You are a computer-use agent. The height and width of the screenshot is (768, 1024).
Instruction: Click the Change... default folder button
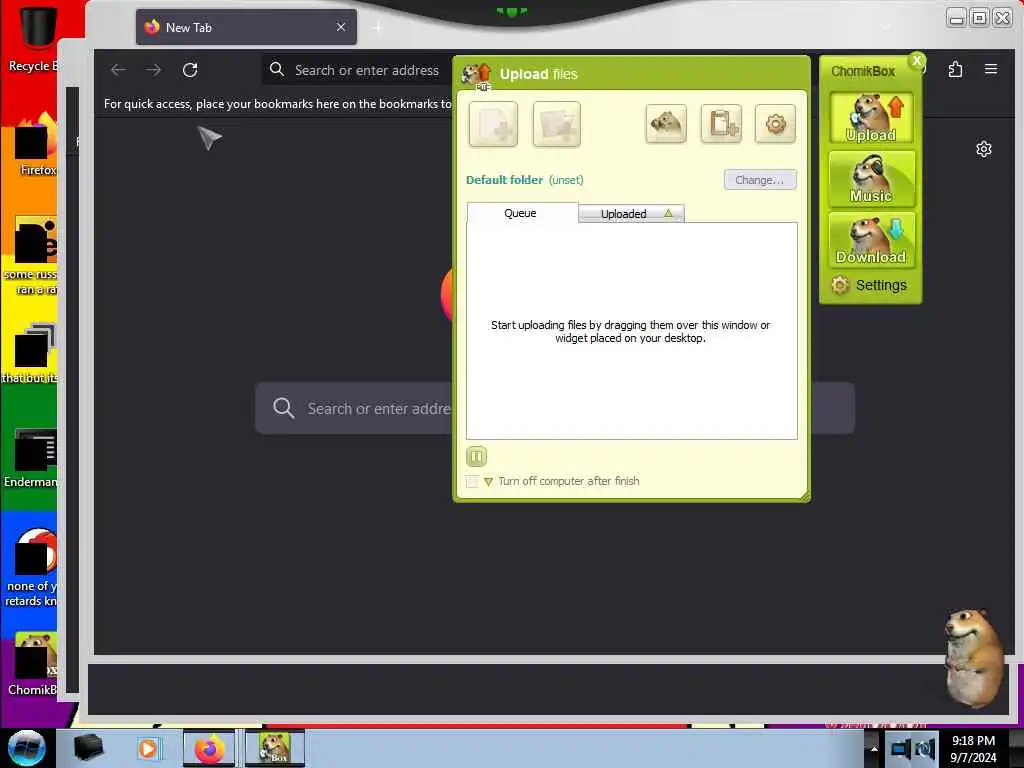760,180
